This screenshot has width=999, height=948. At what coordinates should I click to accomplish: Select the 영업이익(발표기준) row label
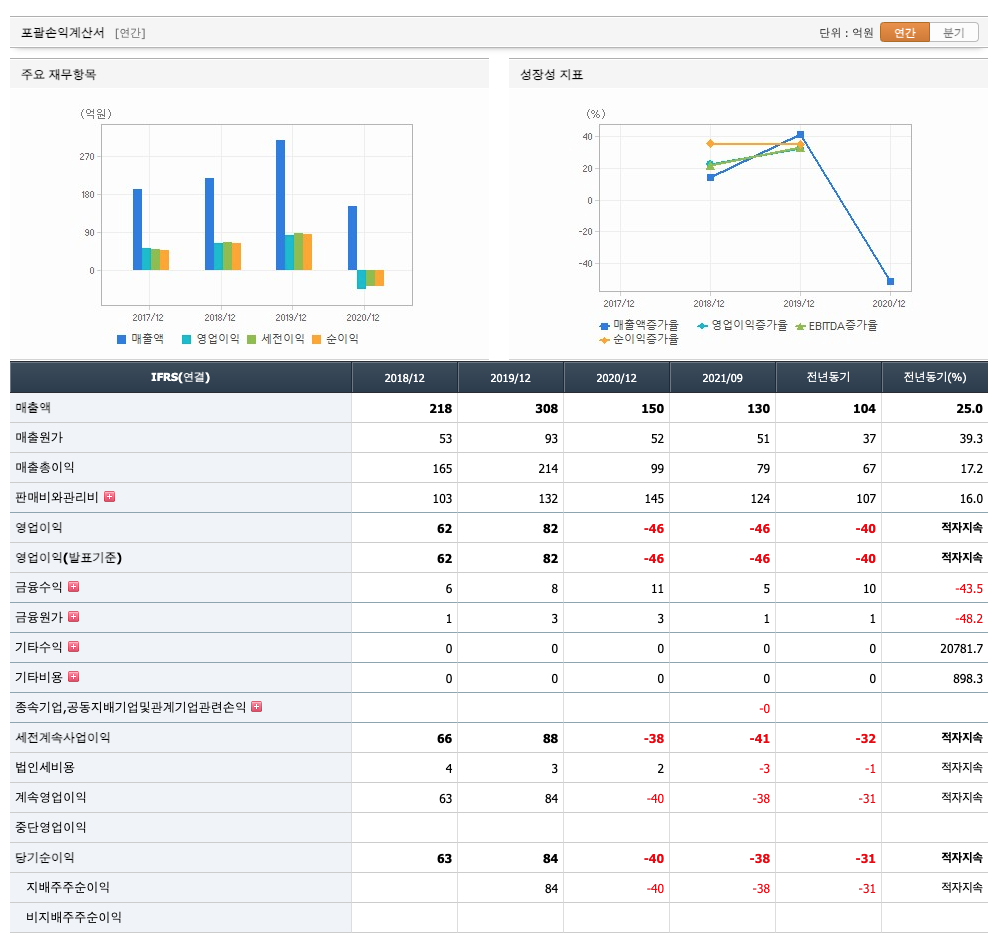tap(68, 557)
